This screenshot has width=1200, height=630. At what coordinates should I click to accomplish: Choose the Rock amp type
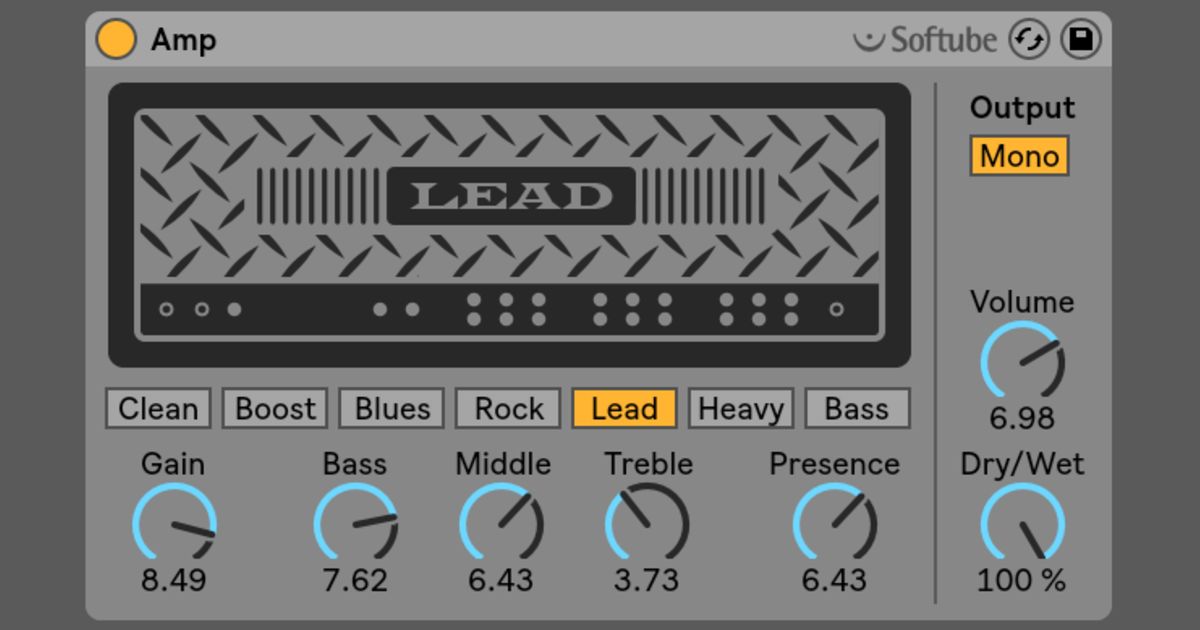click(507, 408)
